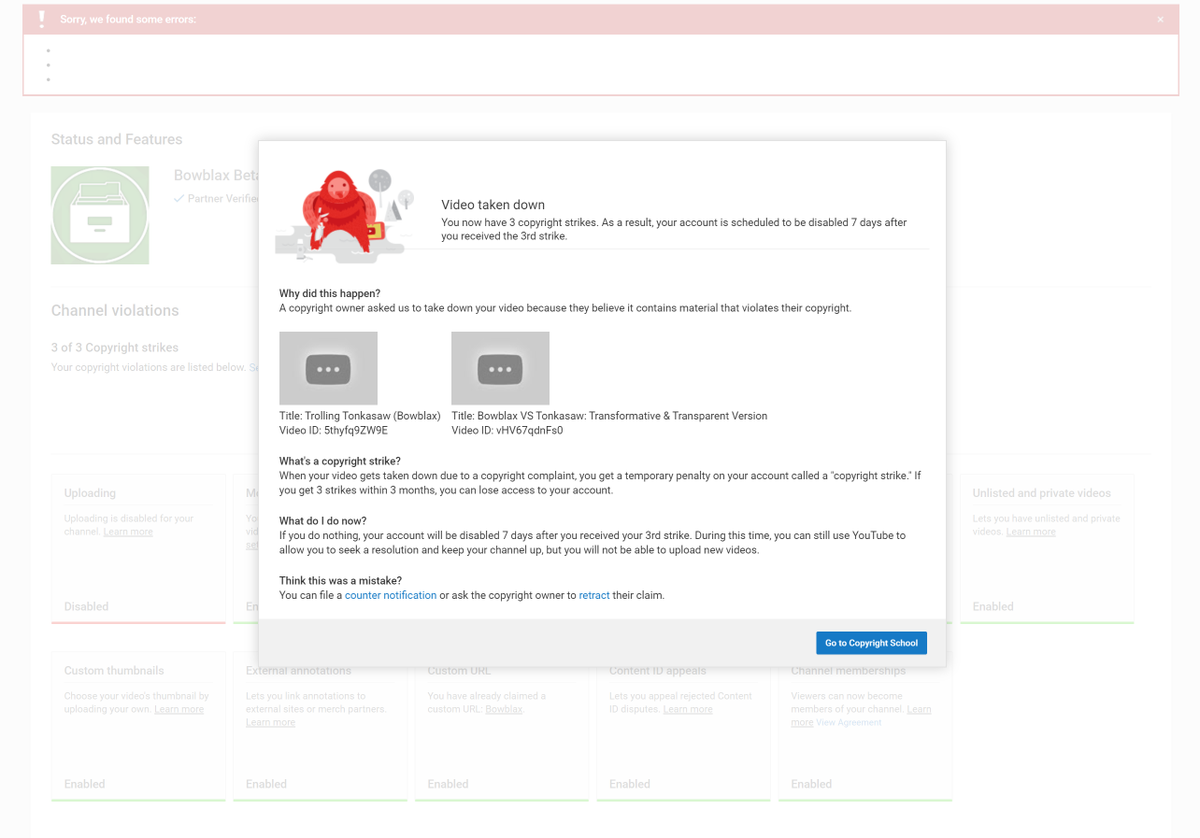Open the View Agreement link for memberships
Viewport: 1200px width, 838px height.
click(849, 722)
